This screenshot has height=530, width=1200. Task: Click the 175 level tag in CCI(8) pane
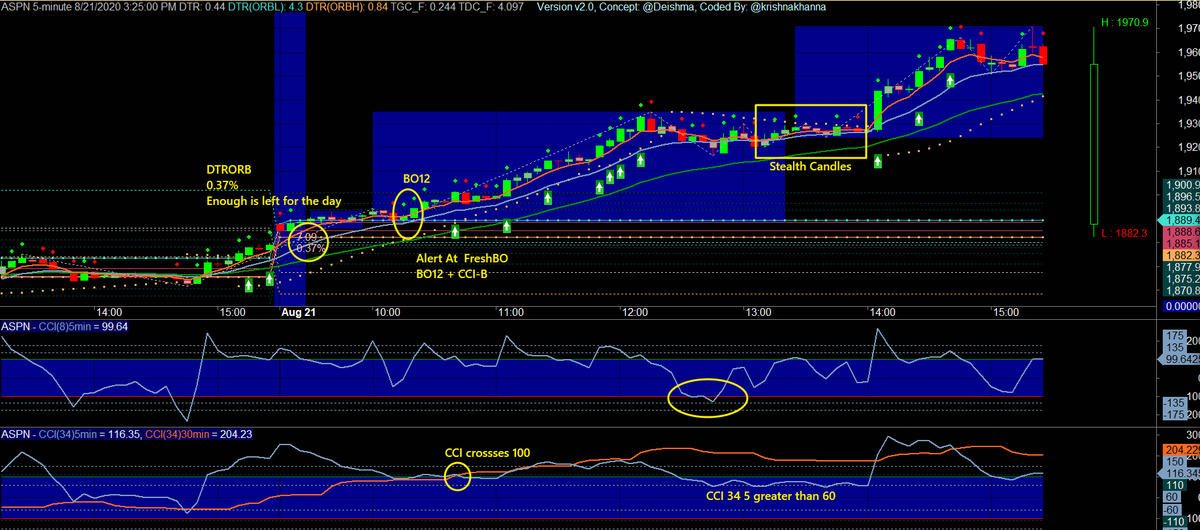1174,335
